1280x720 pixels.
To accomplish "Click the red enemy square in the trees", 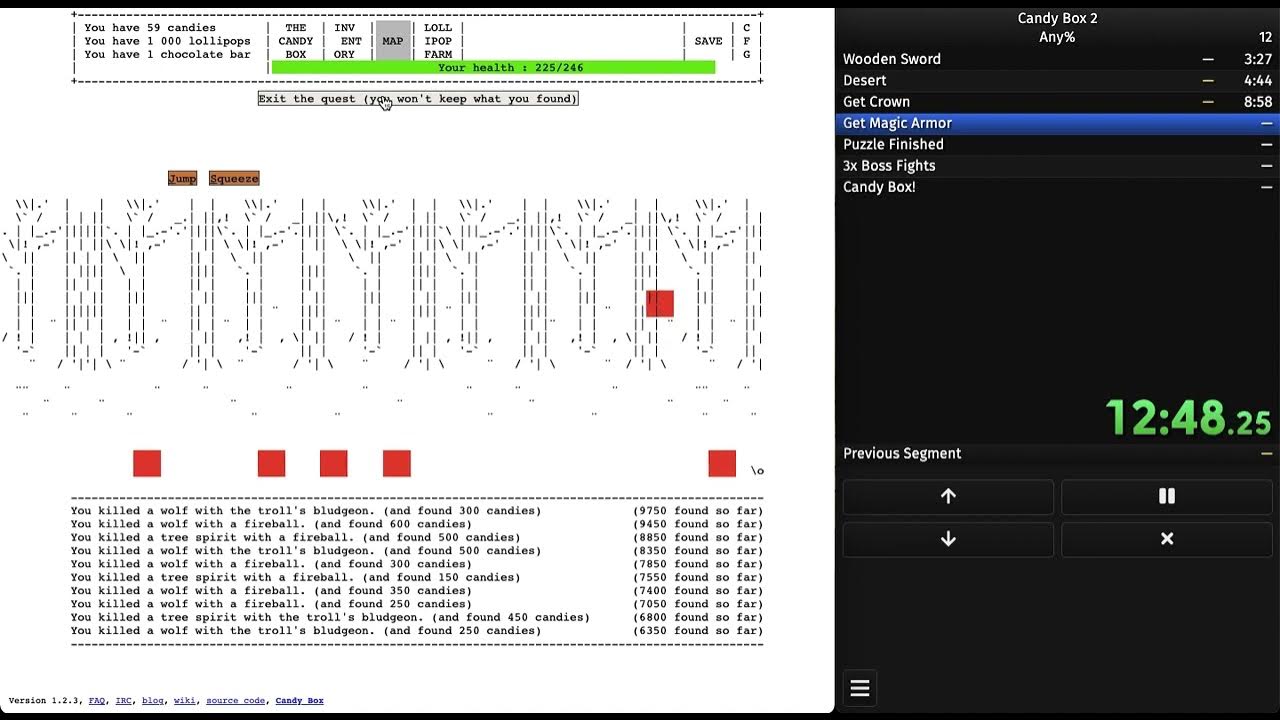I will click(x=660, y=303).
